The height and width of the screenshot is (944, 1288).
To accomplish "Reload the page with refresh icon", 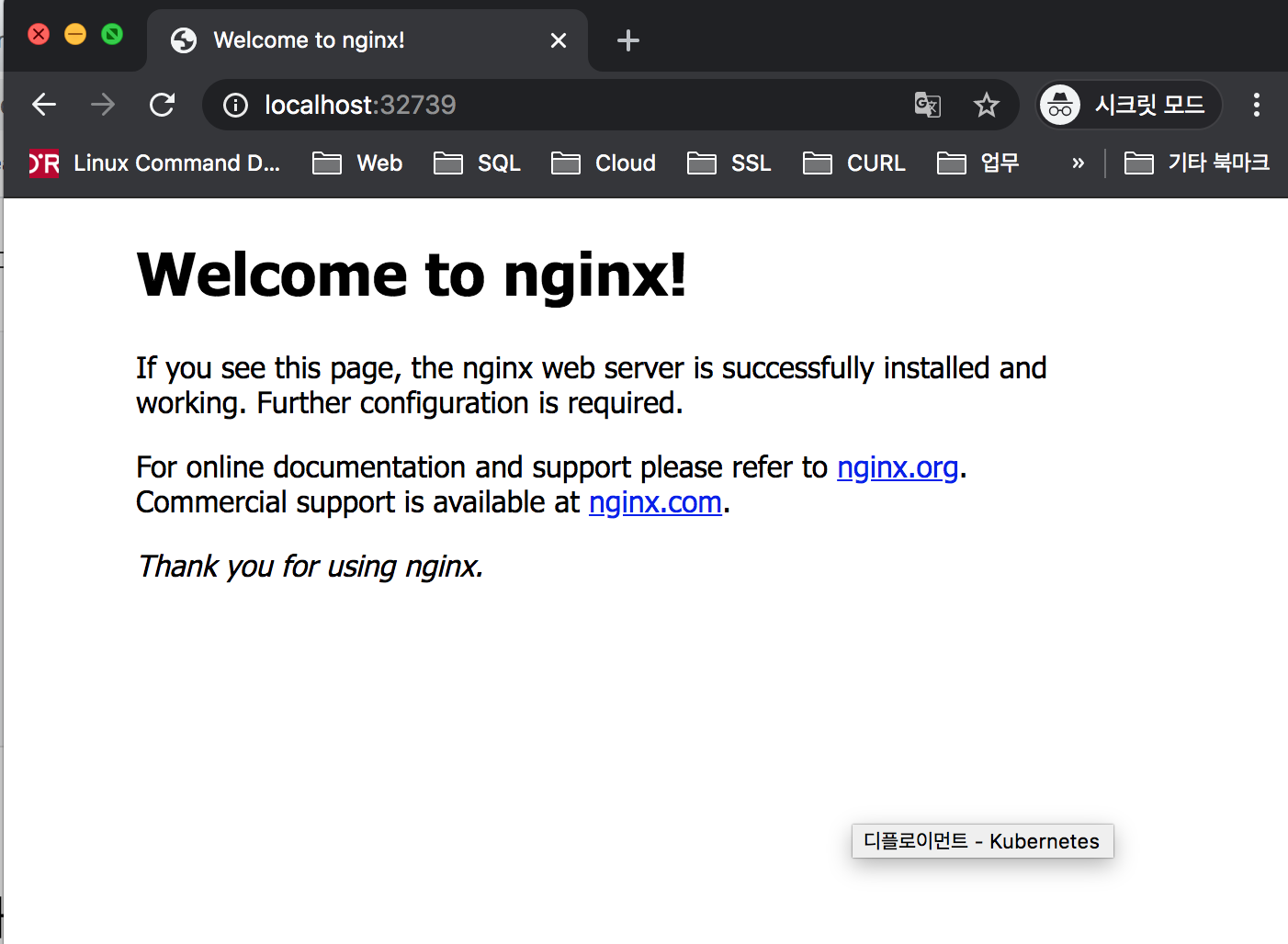I will (163, 105).
